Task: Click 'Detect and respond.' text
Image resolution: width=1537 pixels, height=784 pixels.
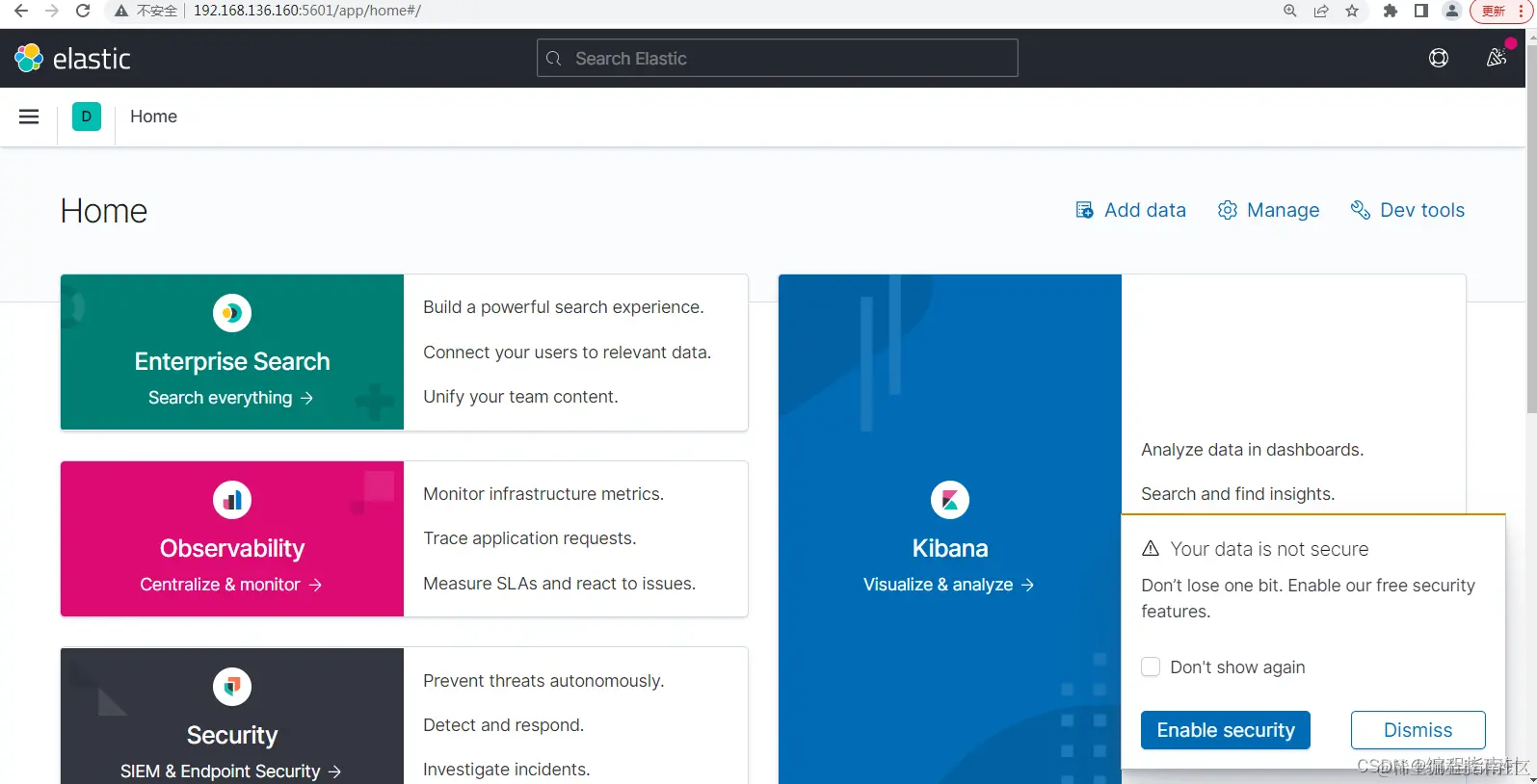Action: tap(504, 725)
